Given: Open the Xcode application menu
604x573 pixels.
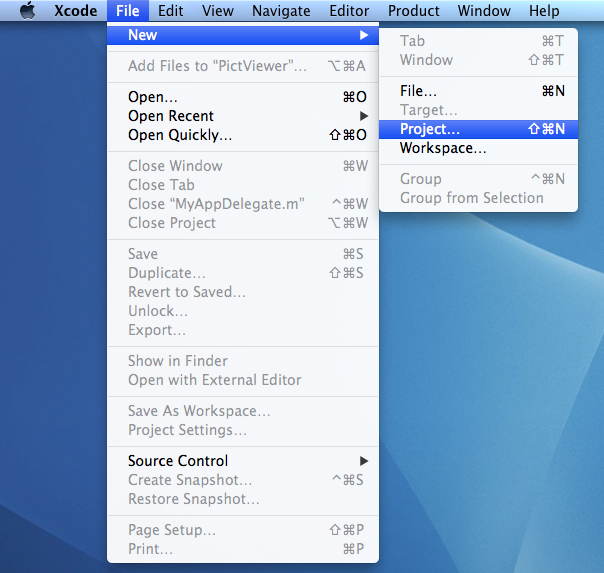Looking at the screenshot, I should pyautogui.click(x=76, y=11).
